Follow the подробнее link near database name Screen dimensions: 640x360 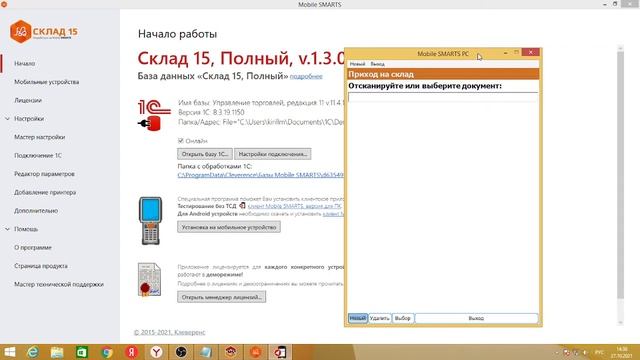pyautogui.click(x=306, y=76)
